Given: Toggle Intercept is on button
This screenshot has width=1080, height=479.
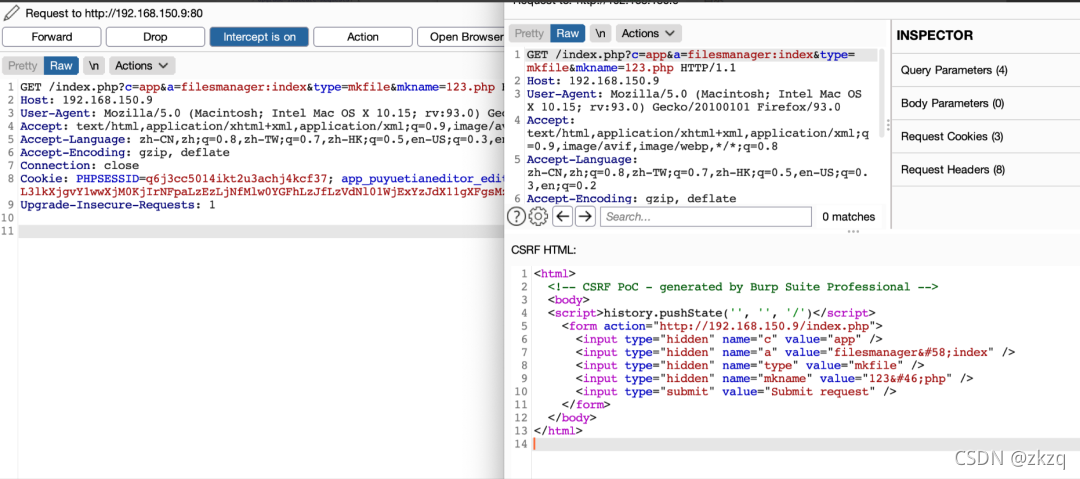Looking at the screenshot, I should tap(259, 37).
